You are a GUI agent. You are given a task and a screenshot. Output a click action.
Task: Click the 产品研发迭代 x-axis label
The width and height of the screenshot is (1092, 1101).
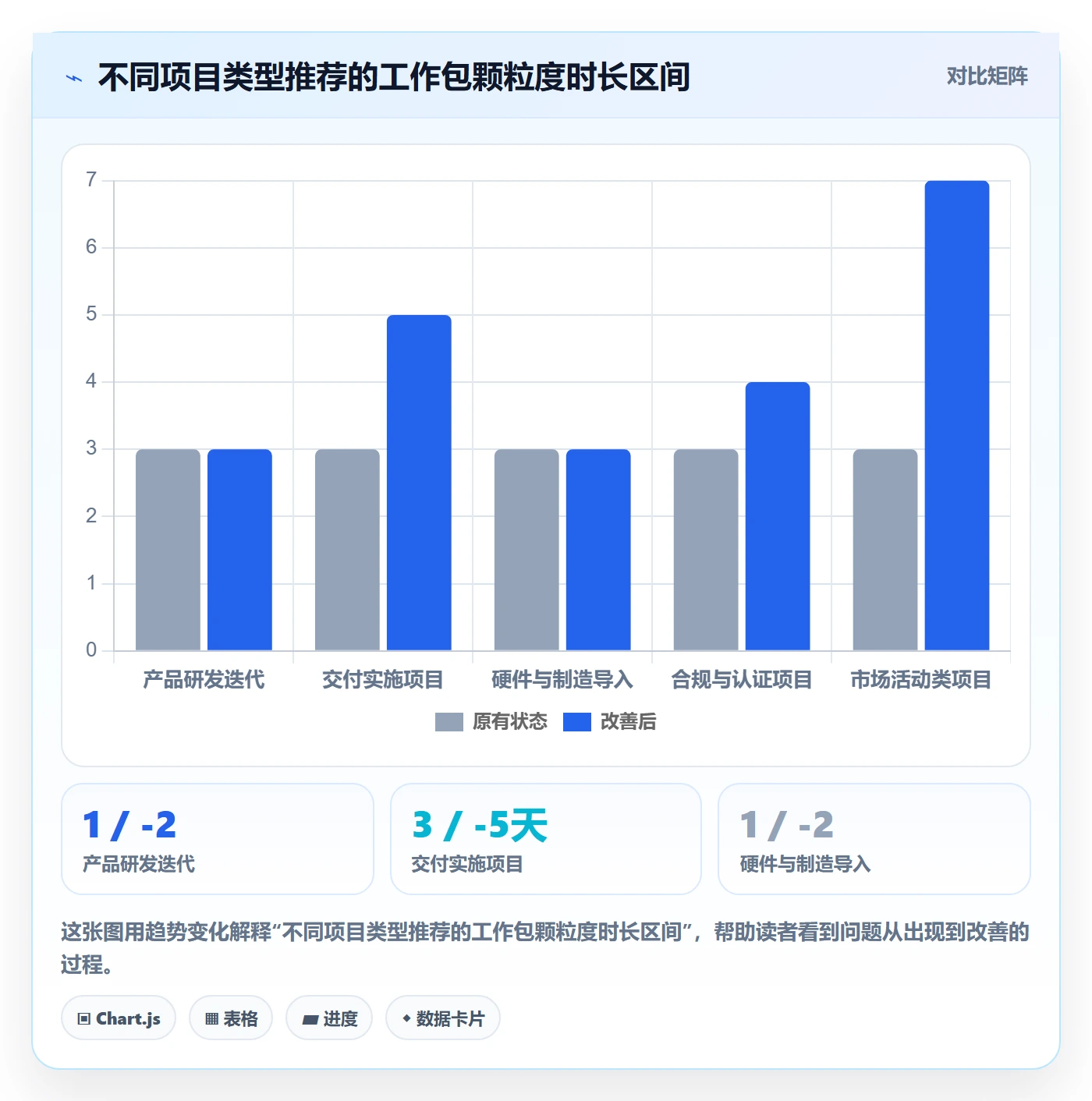(x=204, y=680)
